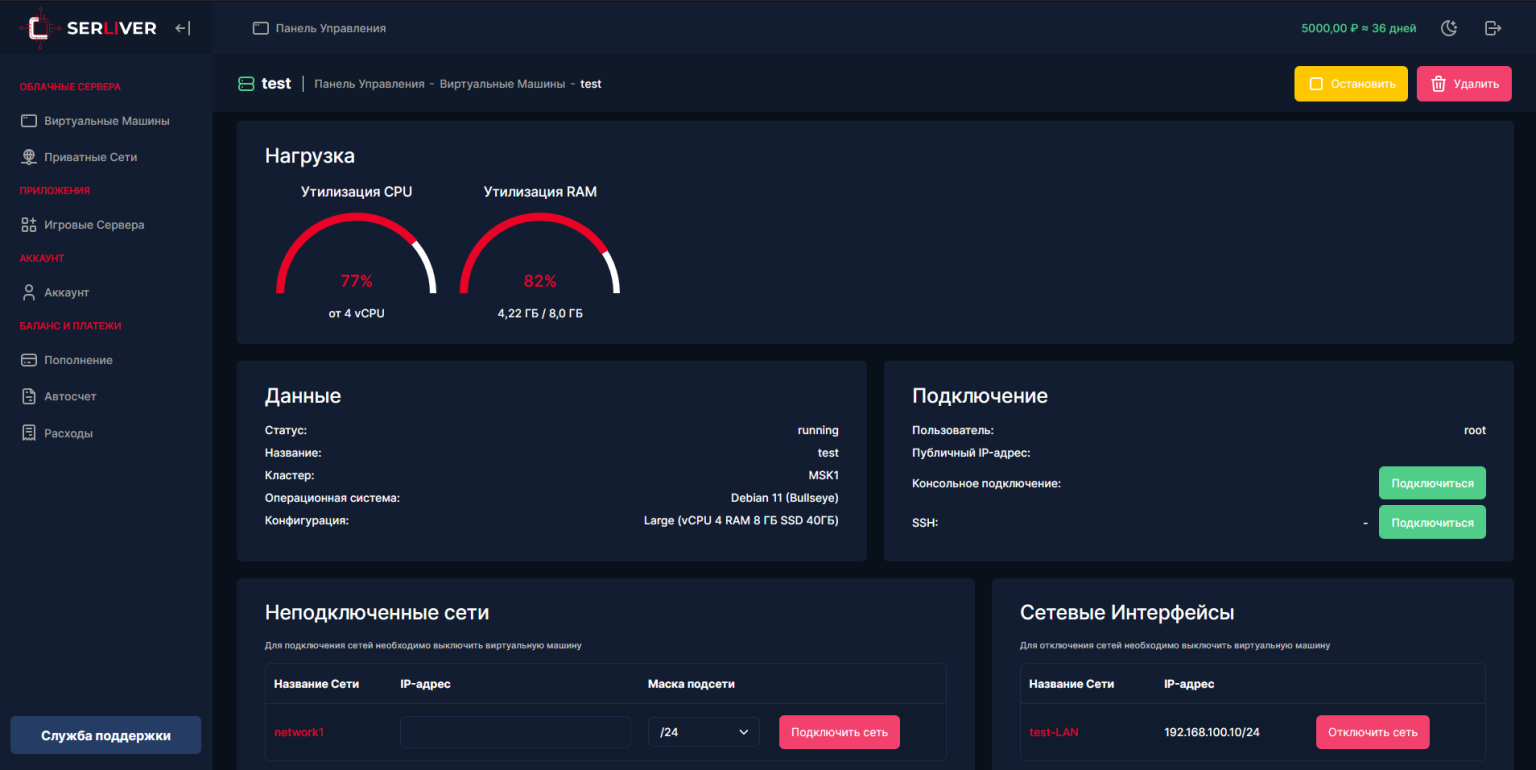Click the Расходы receipt icon
The width and height of the screenshot is (1536, 770).
[28, 434]
